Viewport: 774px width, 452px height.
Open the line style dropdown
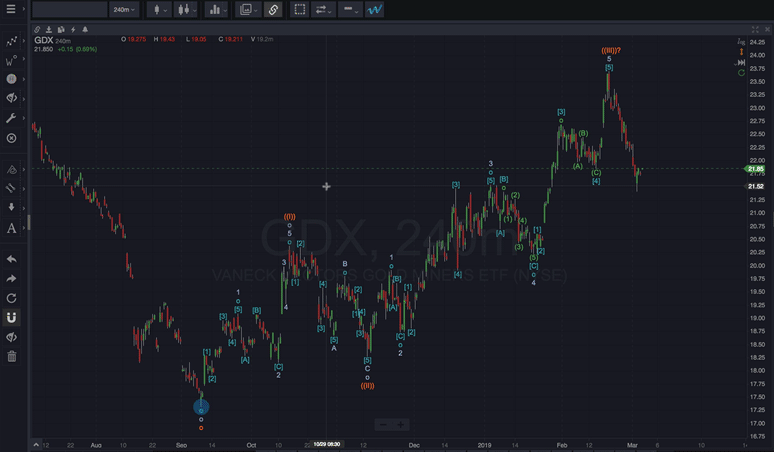click(x=350, y=9)
